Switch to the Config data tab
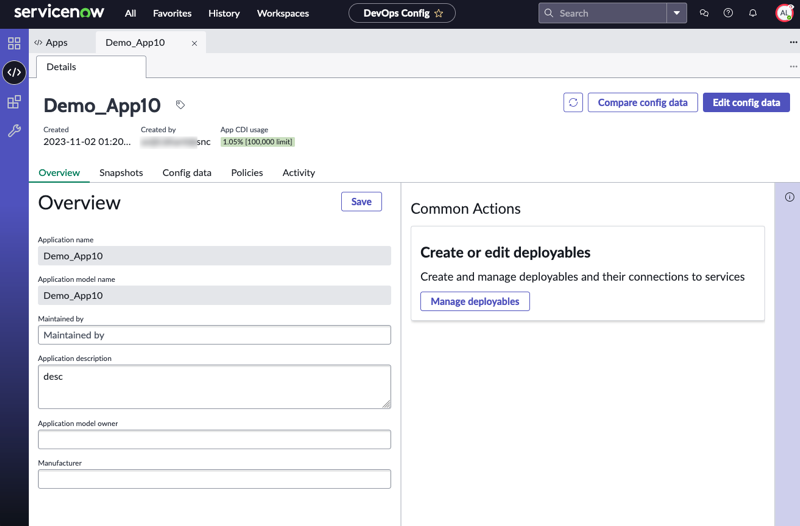Screen dimensions: 800x526 coord(187,173)
